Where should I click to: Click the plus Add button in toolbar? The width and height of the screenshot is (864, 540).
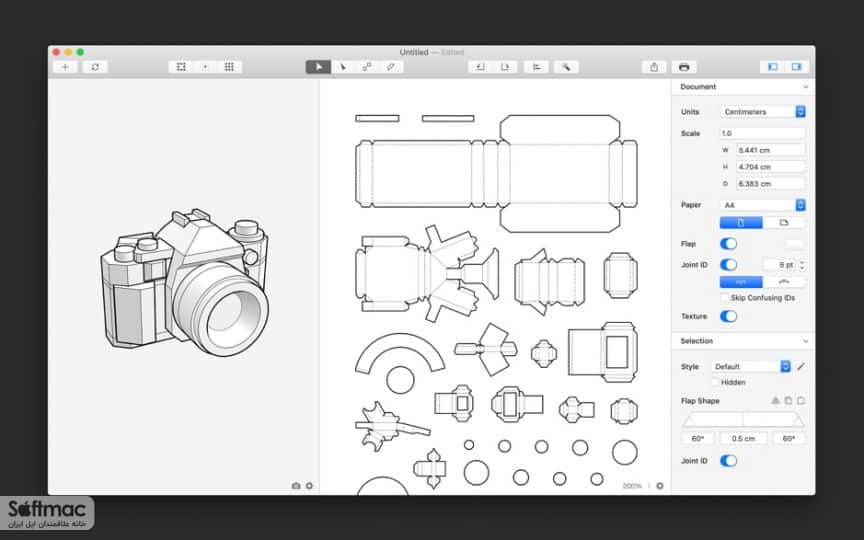(x=65, y=67)
